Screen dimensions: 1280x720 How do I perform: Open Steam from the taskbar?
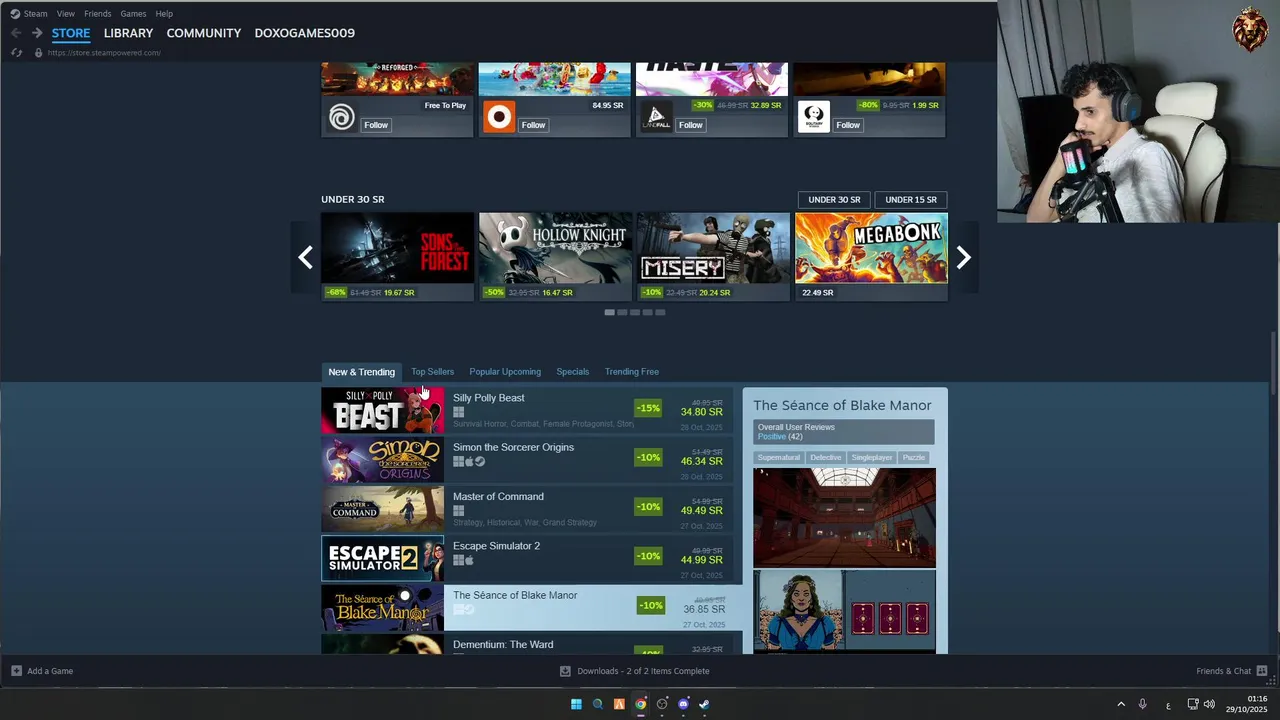coord(704,704)
